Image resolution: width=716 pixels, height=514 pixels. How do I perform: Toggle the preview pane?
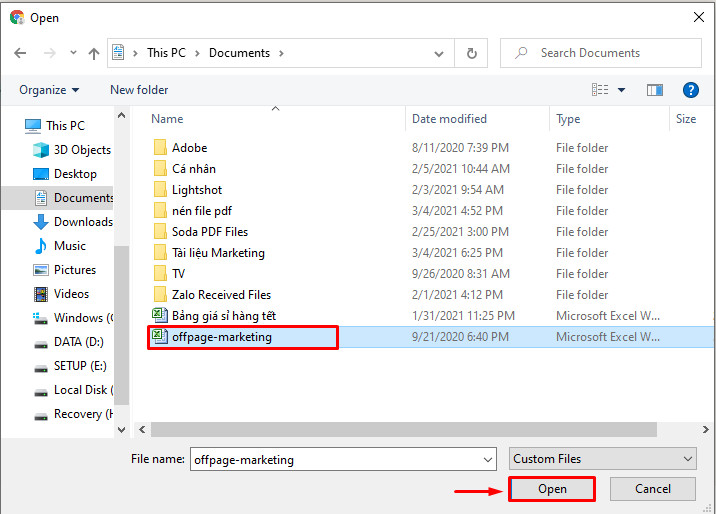click(655, 90)
